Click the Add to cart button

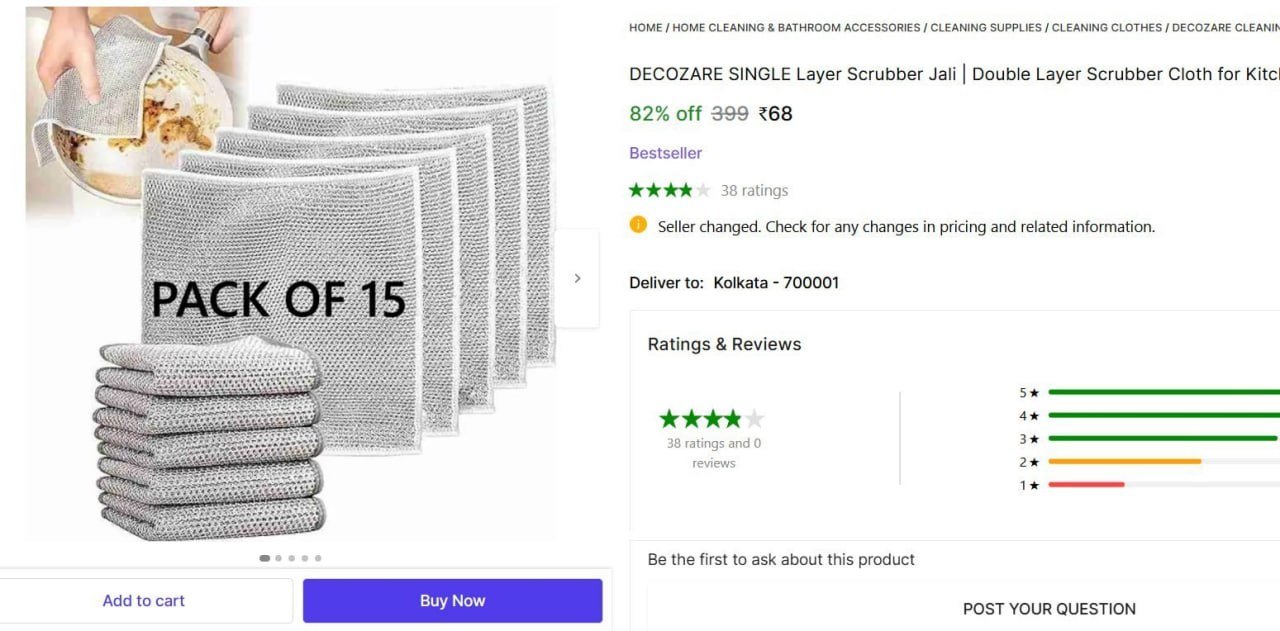click(144, 601)
